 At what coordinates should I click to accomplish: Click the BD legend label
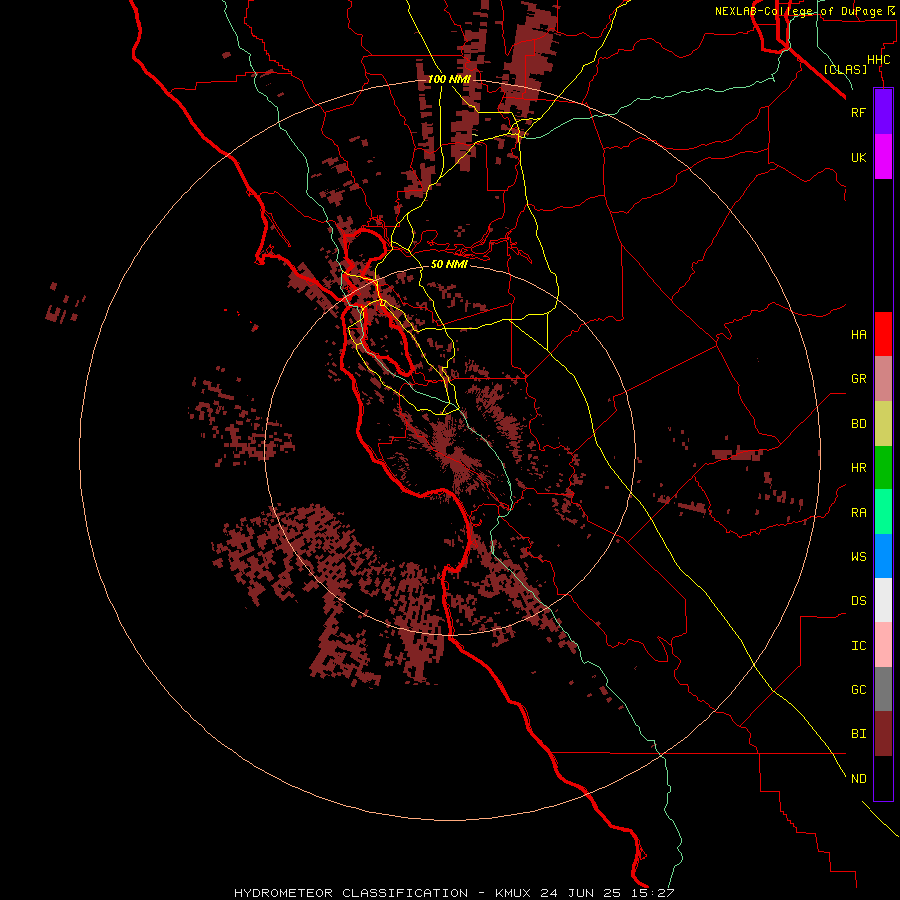click(x=858, y=424)
